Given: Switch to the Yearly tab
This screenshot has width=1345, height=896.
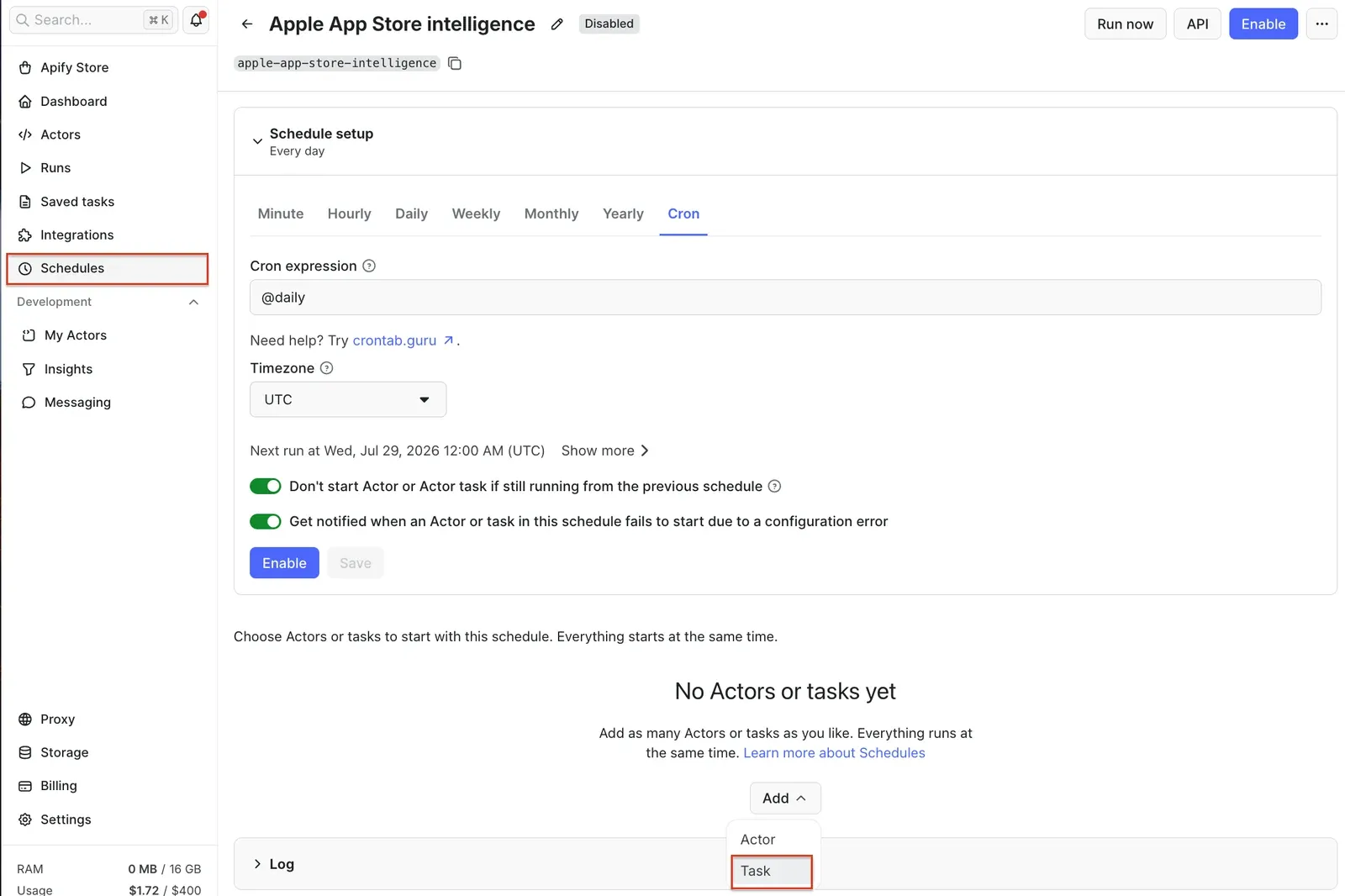Looking at the screenshot, I should click(623, 214).
